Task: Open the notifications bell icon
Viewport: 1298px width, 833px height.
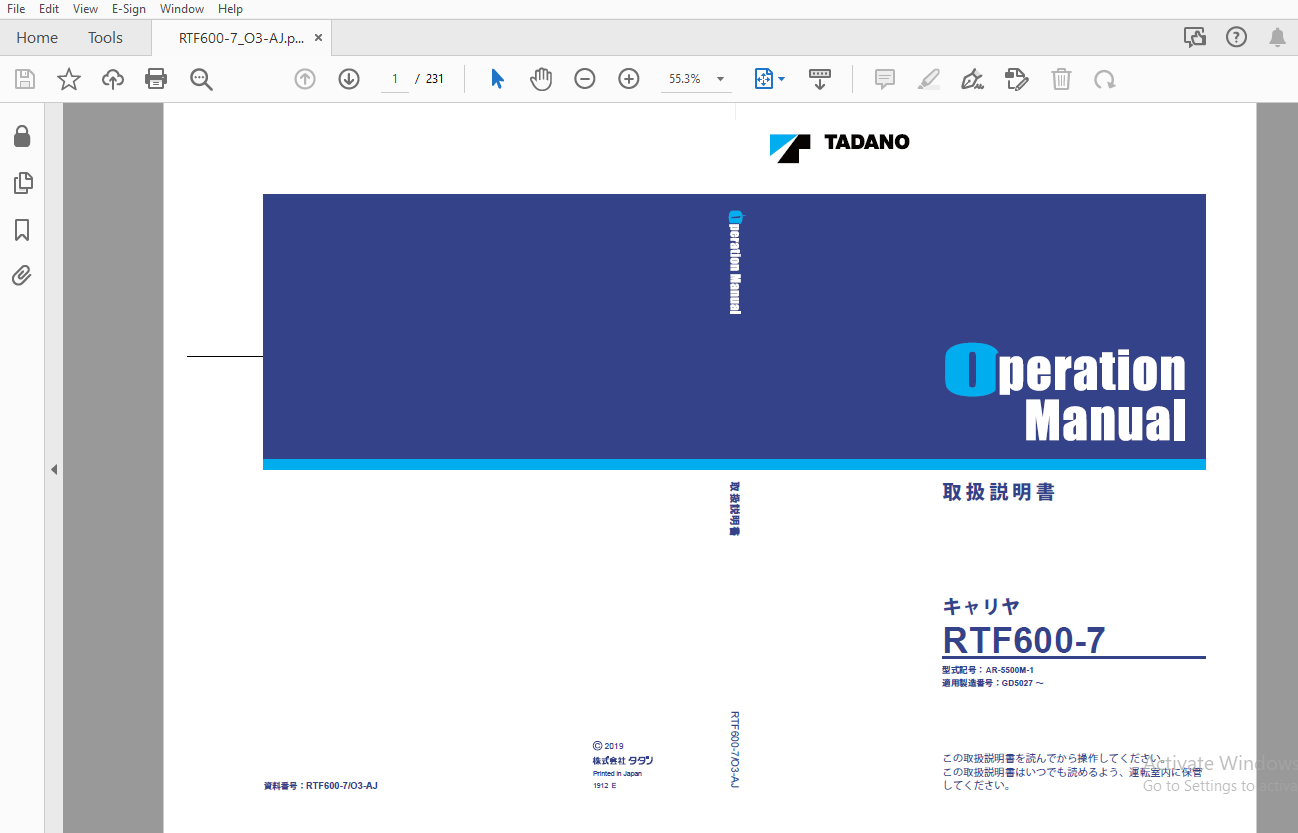Action: click(1277, 38)
